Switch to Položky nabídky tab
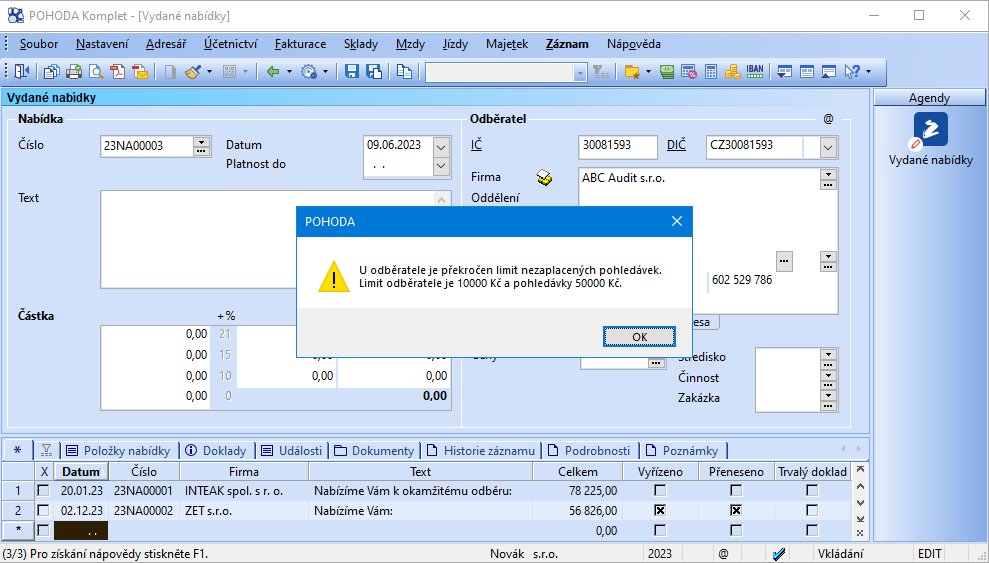 pos(119,451)
